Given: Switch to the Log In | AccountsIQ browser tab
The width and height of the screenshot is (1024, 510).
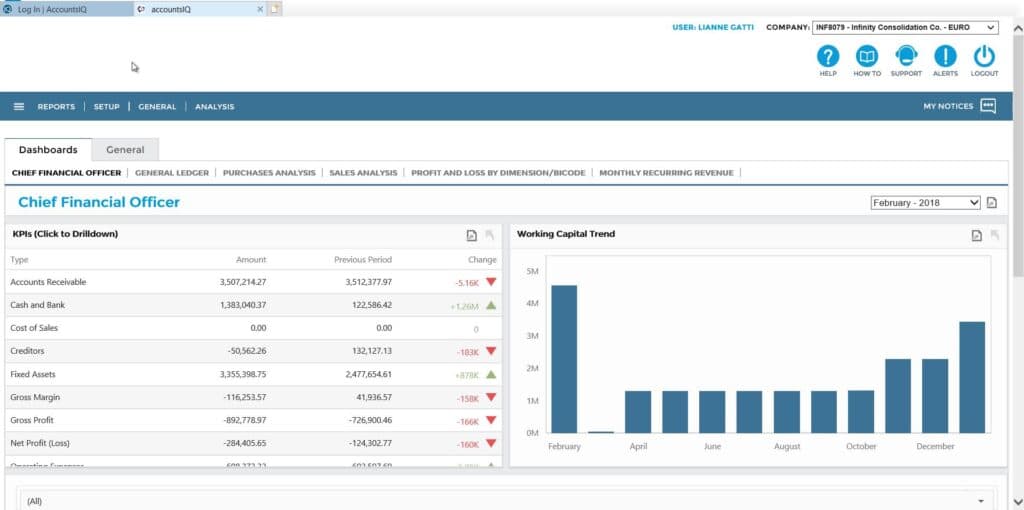Looking at the screenshot, I should tap(67, 9).
